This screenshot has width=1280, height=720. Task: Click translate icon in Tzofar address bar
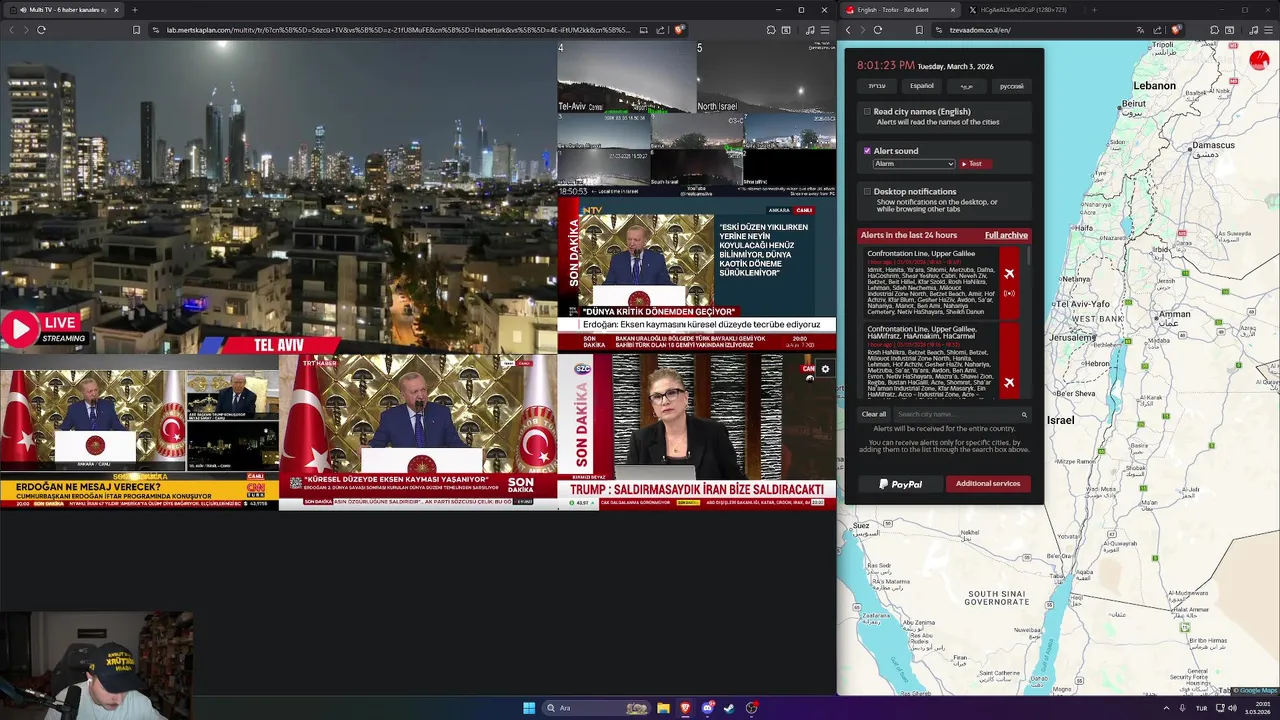click(x=1140, y=30)
